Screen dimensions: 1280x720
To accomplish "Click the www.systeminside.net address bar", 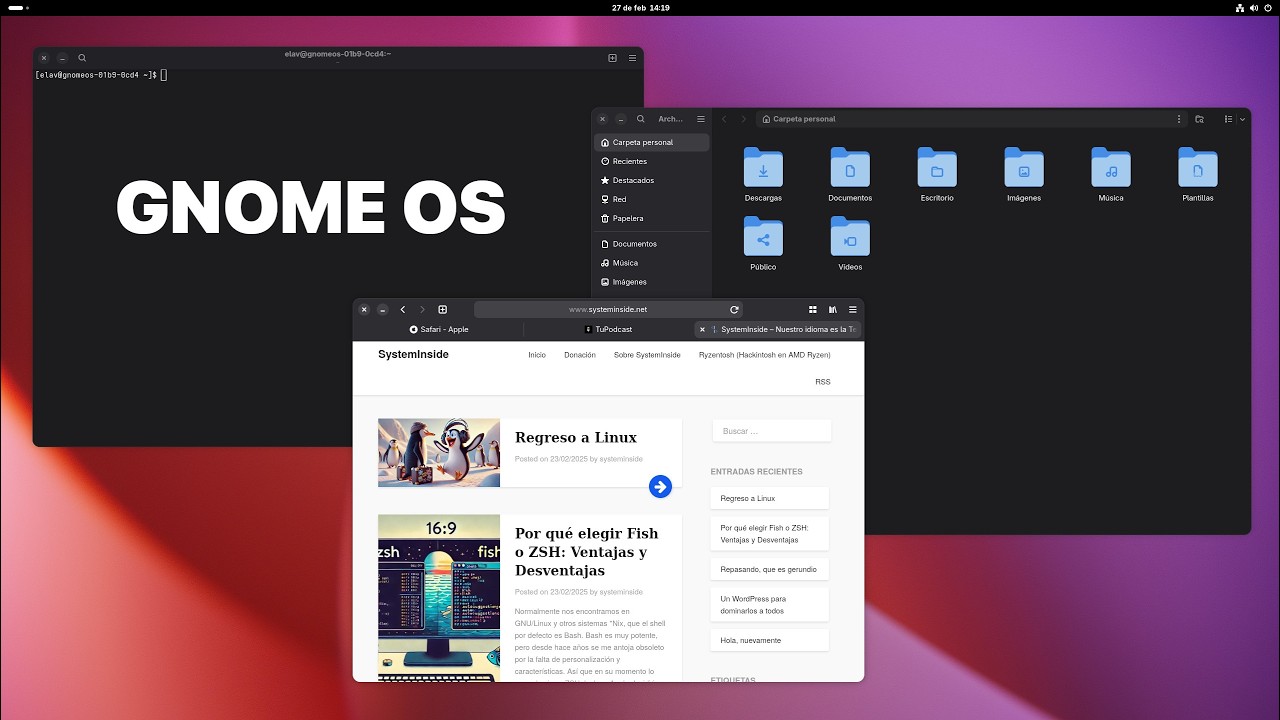I will click(x=608, y=310).
